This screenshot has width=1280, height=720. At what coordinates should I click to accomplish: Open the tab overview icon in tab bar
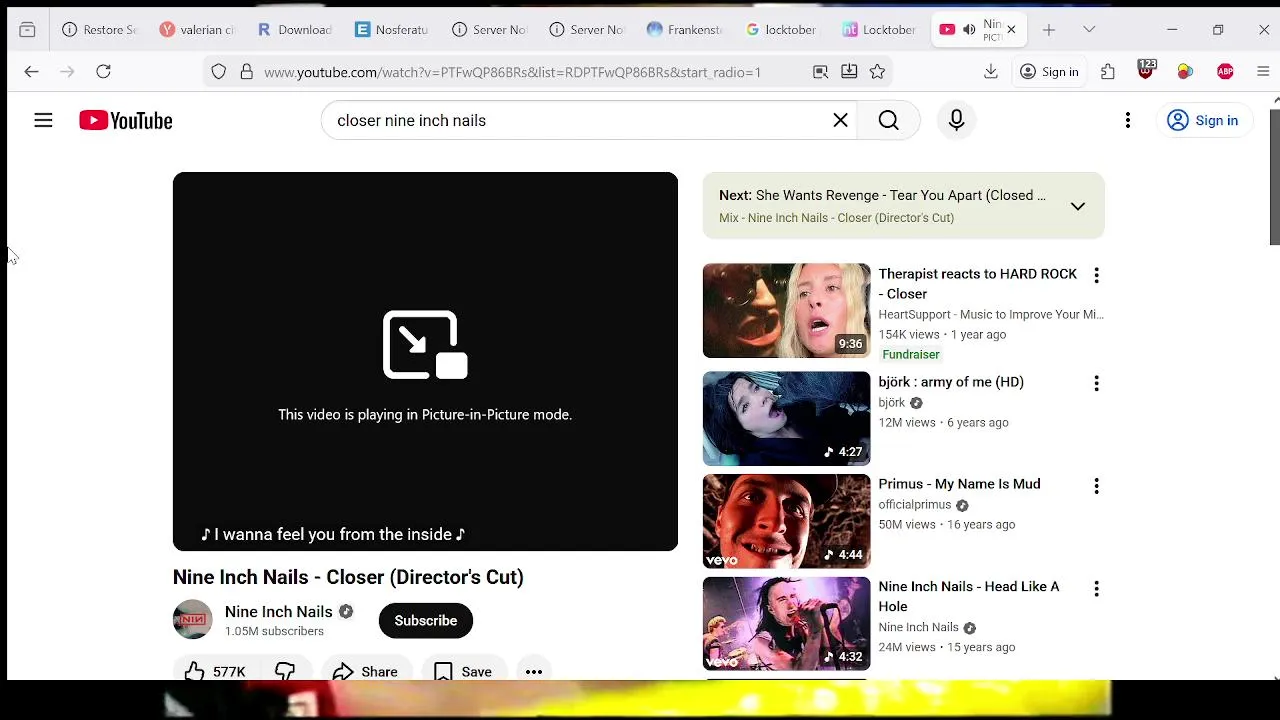(x=27, y=30)
